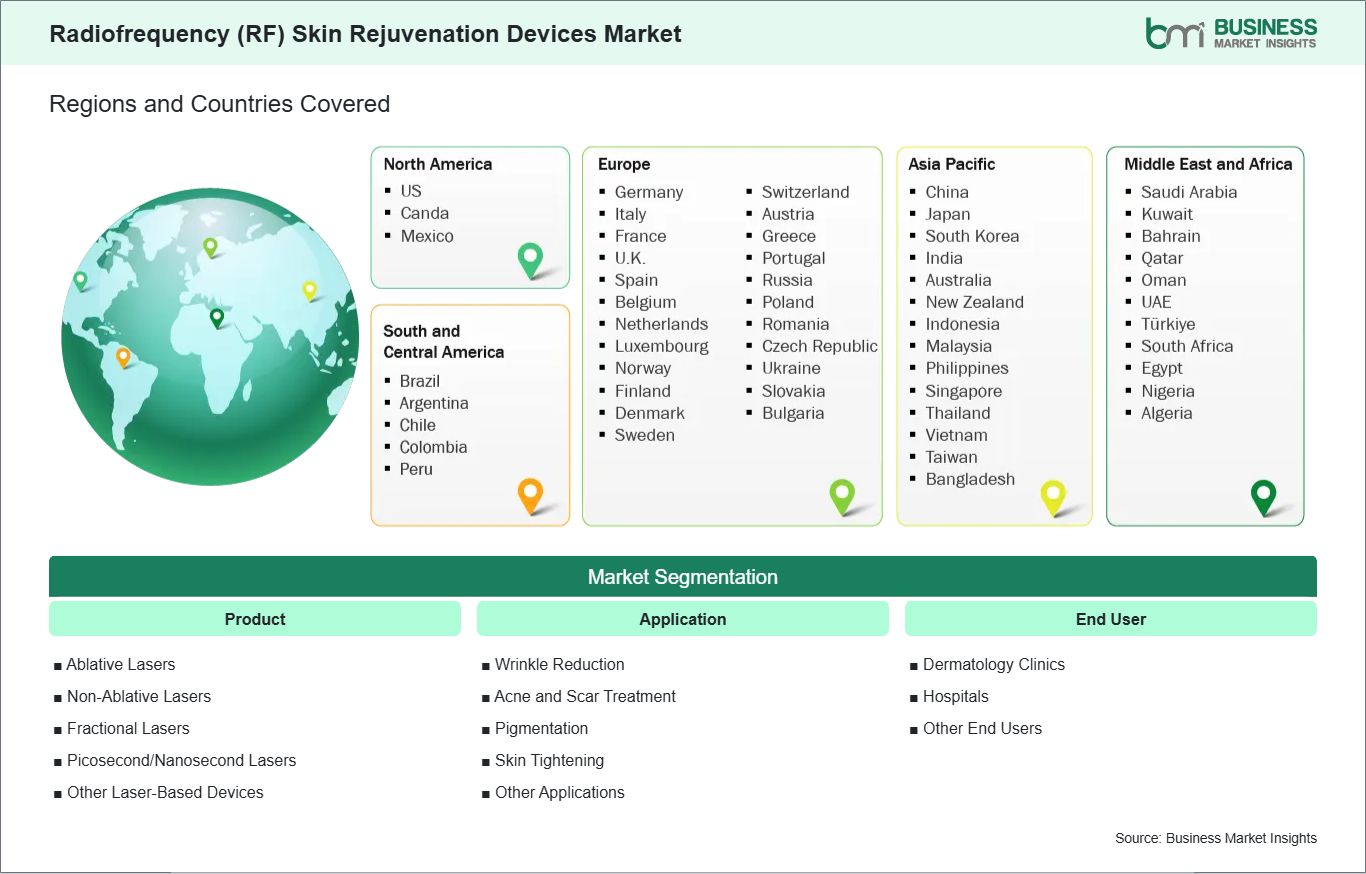Click 'Bulgaria' in Europe list

(x=793, y=413)
